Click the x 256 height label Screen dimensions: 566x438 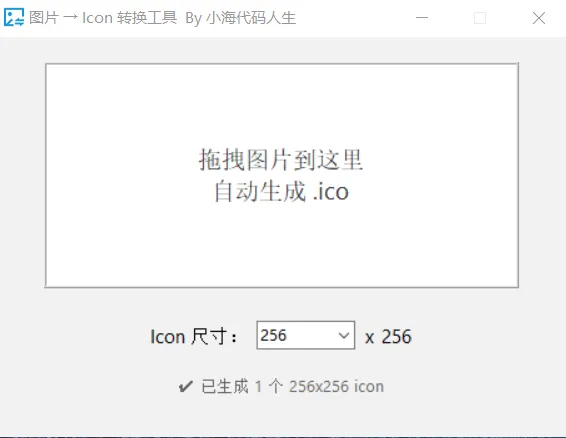[388, 337]
